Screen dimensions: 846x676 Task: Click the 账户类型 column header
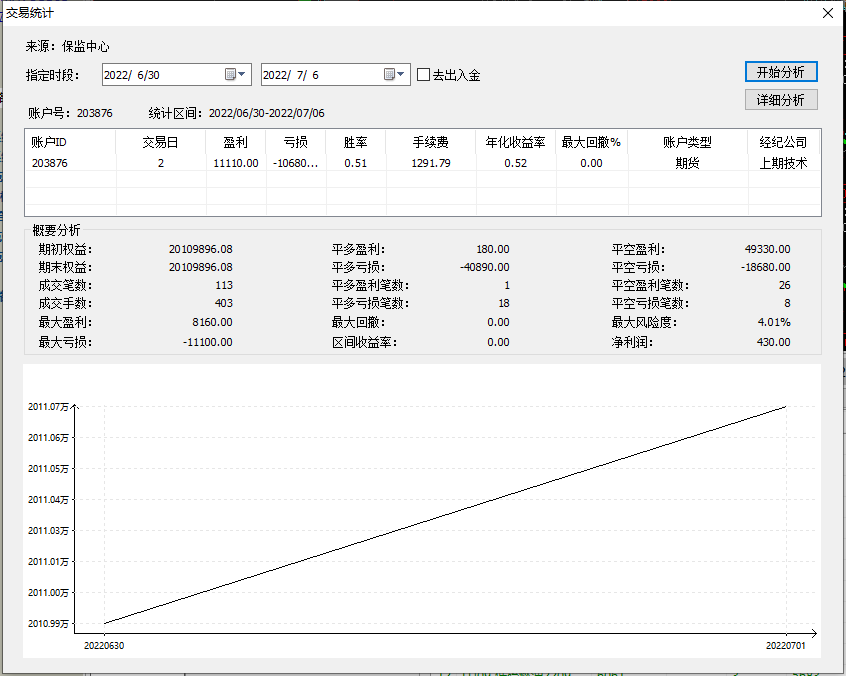coord(687,142)
